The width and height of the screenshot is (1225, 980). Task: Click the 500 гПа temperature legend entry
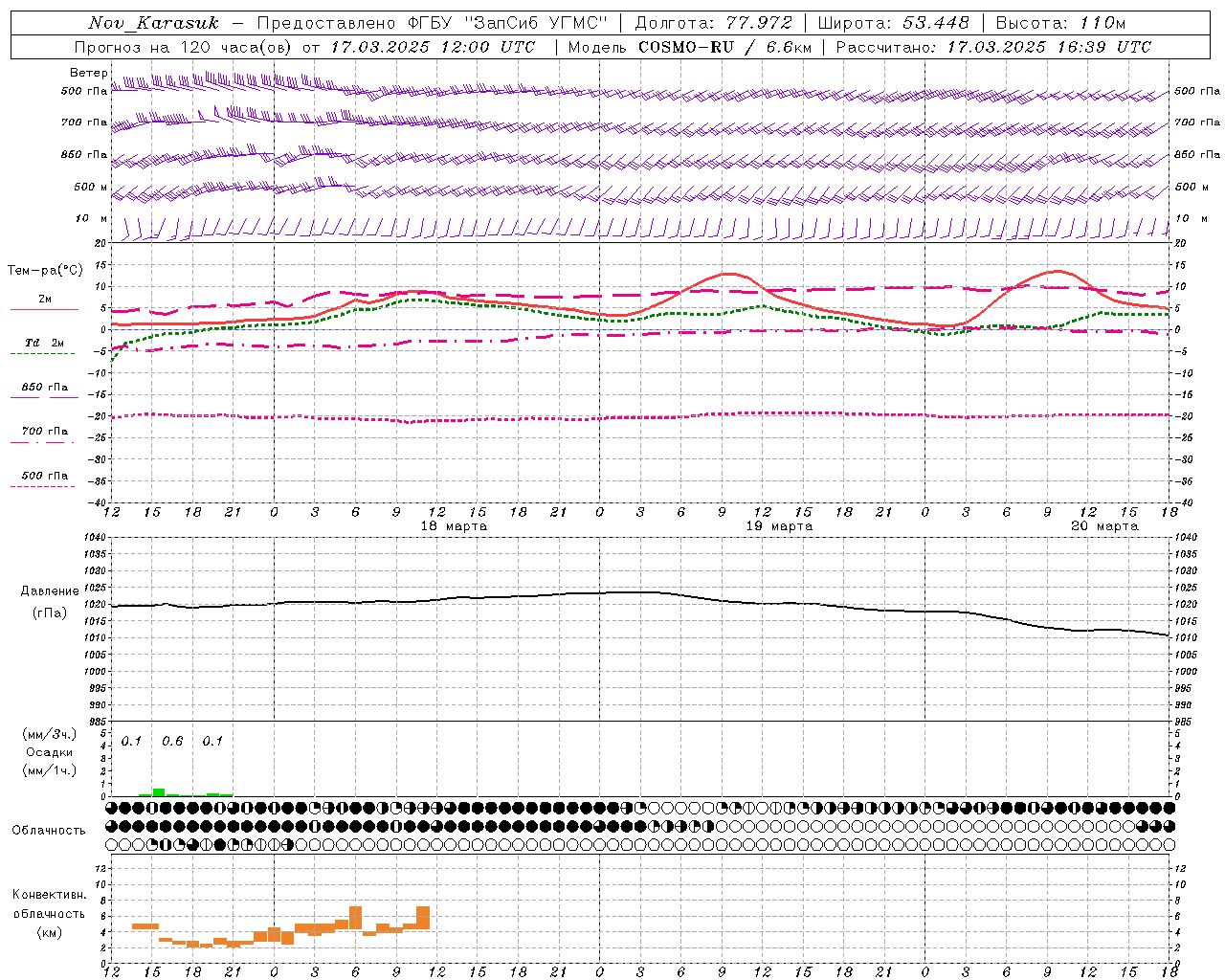(44, 476)
